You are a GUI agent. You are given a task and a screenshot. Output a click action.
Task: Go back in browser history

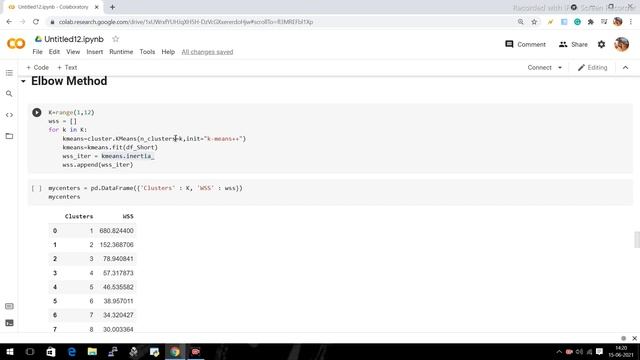tap(9, 22)
